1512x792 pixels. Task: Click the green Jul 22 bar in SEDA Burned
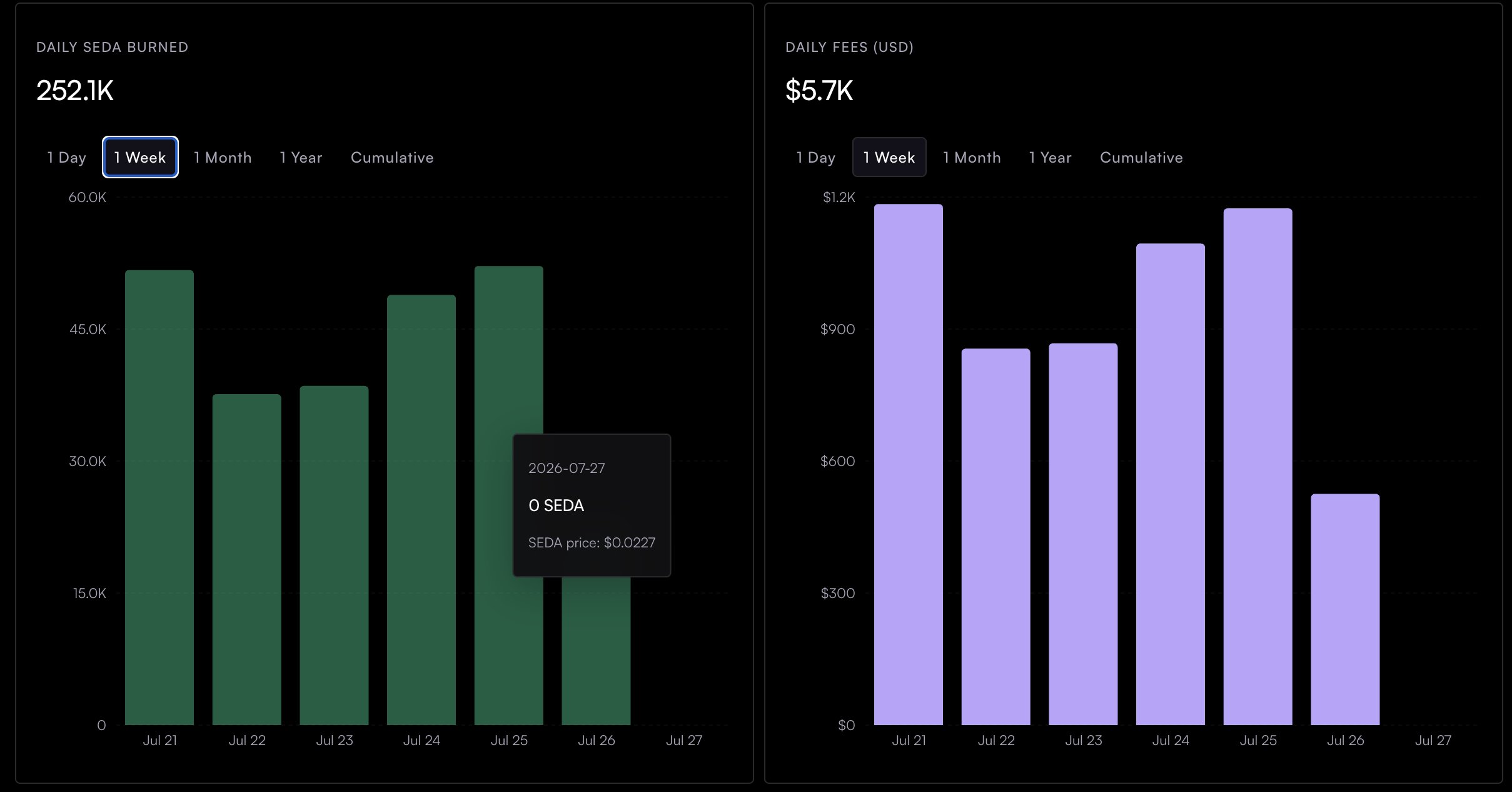(247, 559)
